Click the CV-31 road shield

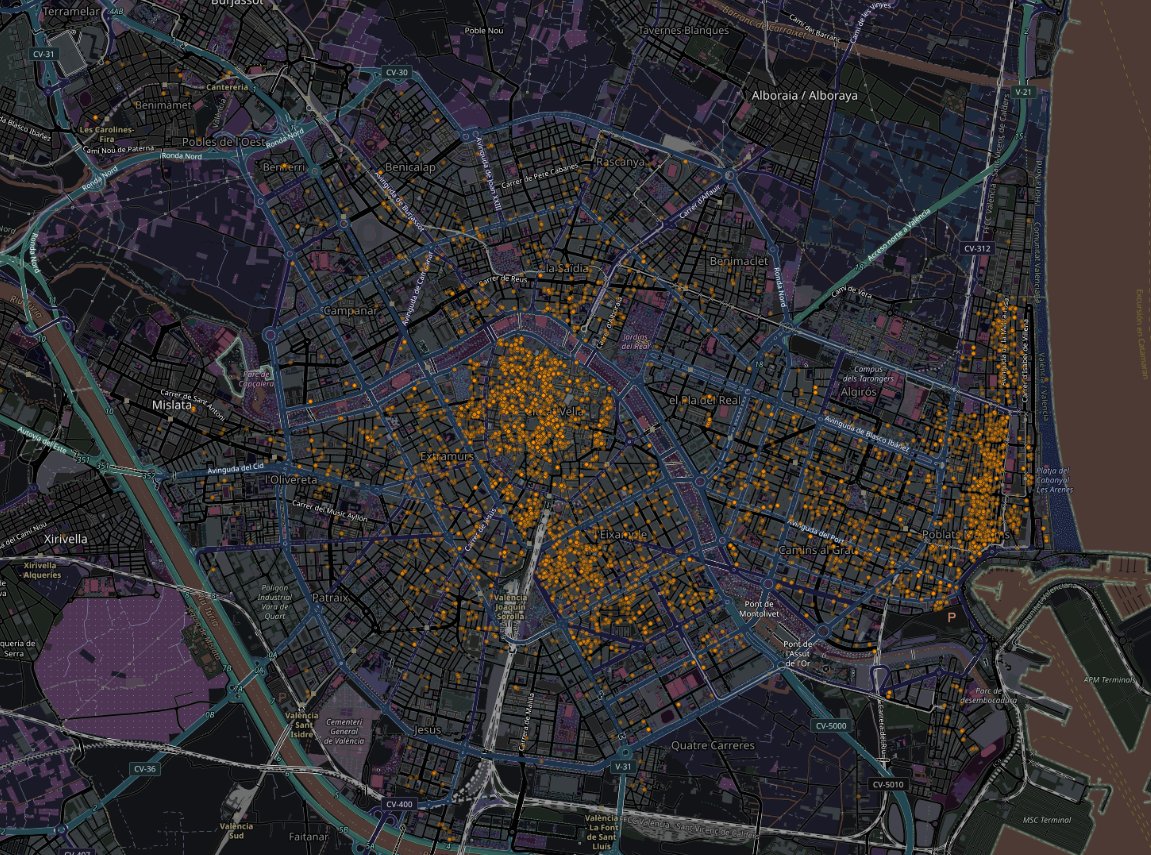click(43, 54)
